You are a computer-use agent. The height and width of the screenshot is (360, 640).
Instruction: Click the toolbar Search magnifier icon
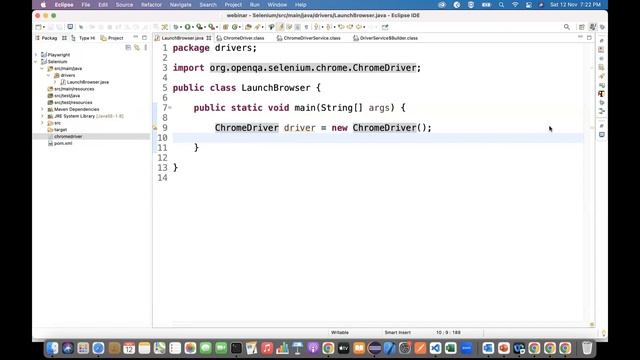pos(567,27)
